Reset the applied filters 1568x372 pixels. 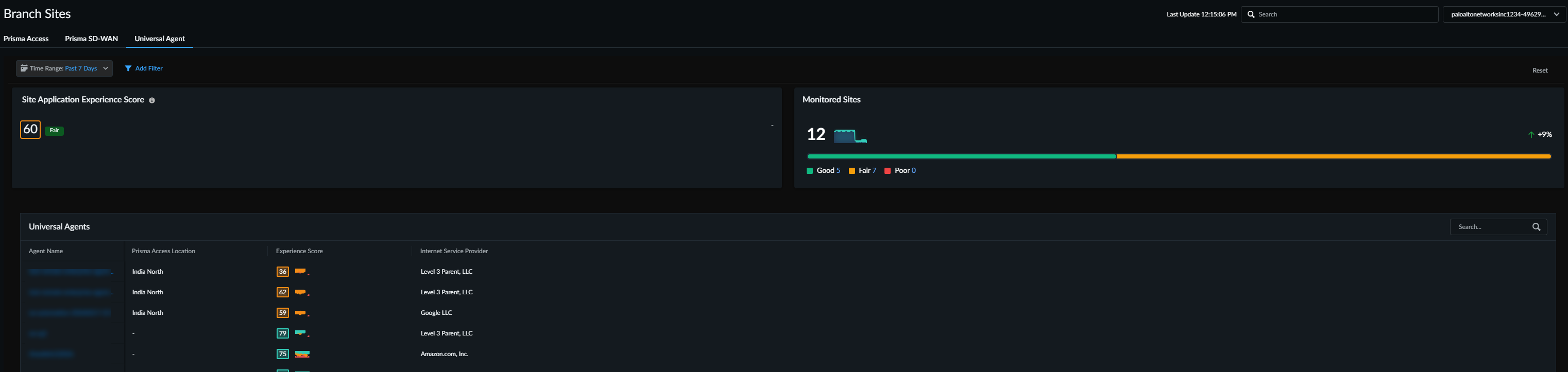1540,70
